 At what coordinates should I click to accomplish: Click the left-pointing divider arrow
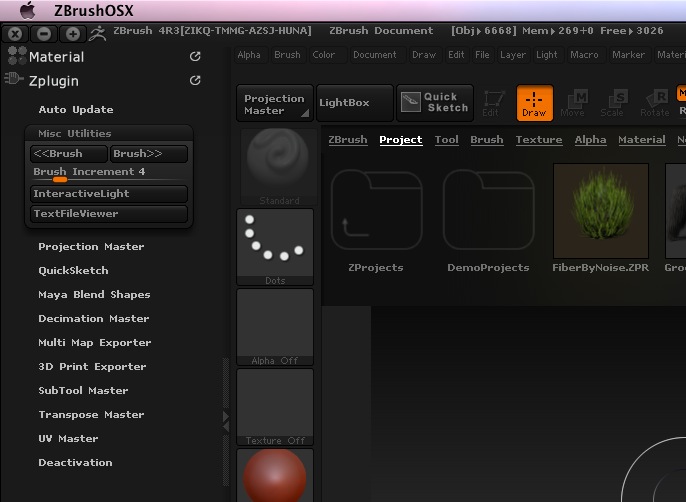click(226, 426)
